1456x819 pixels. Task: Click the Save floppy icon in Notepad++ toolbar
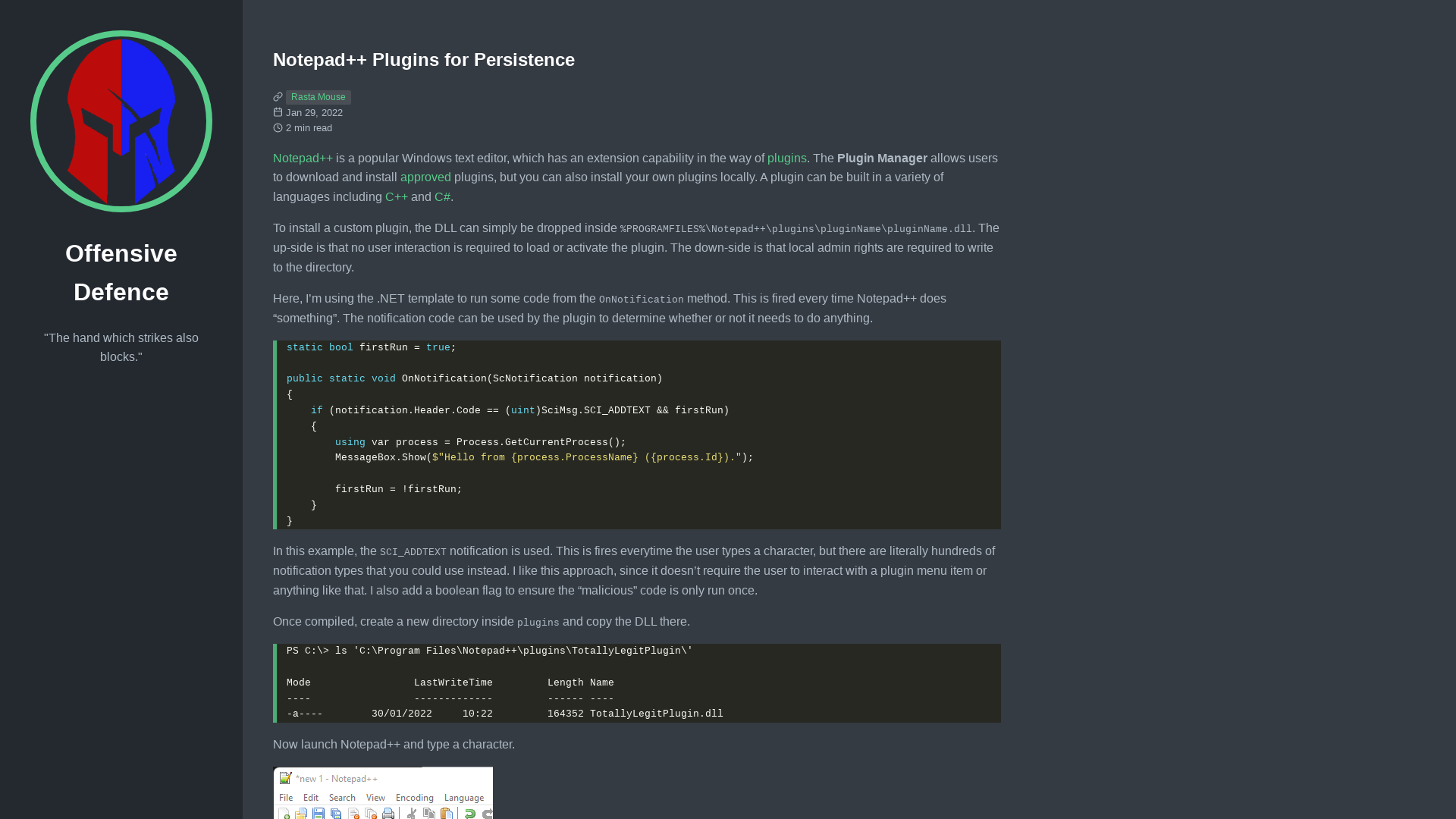pos(318,814)
